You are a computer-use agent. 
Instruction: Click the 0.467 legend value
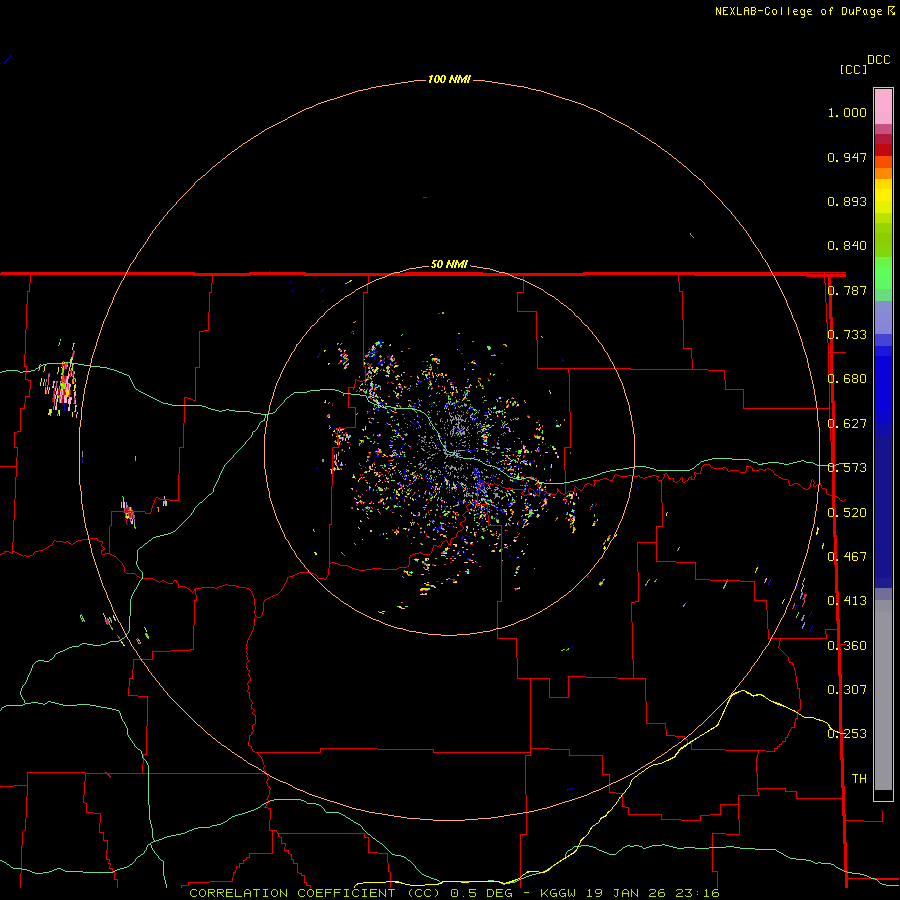click(x=847, y=557)
